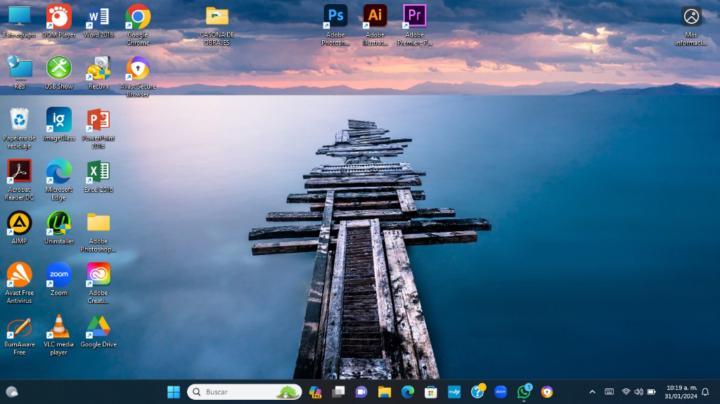Viewport: 720px width, 404px height.
Task: Select the AIMP desktop shortcut
Action: pos(19,227)
